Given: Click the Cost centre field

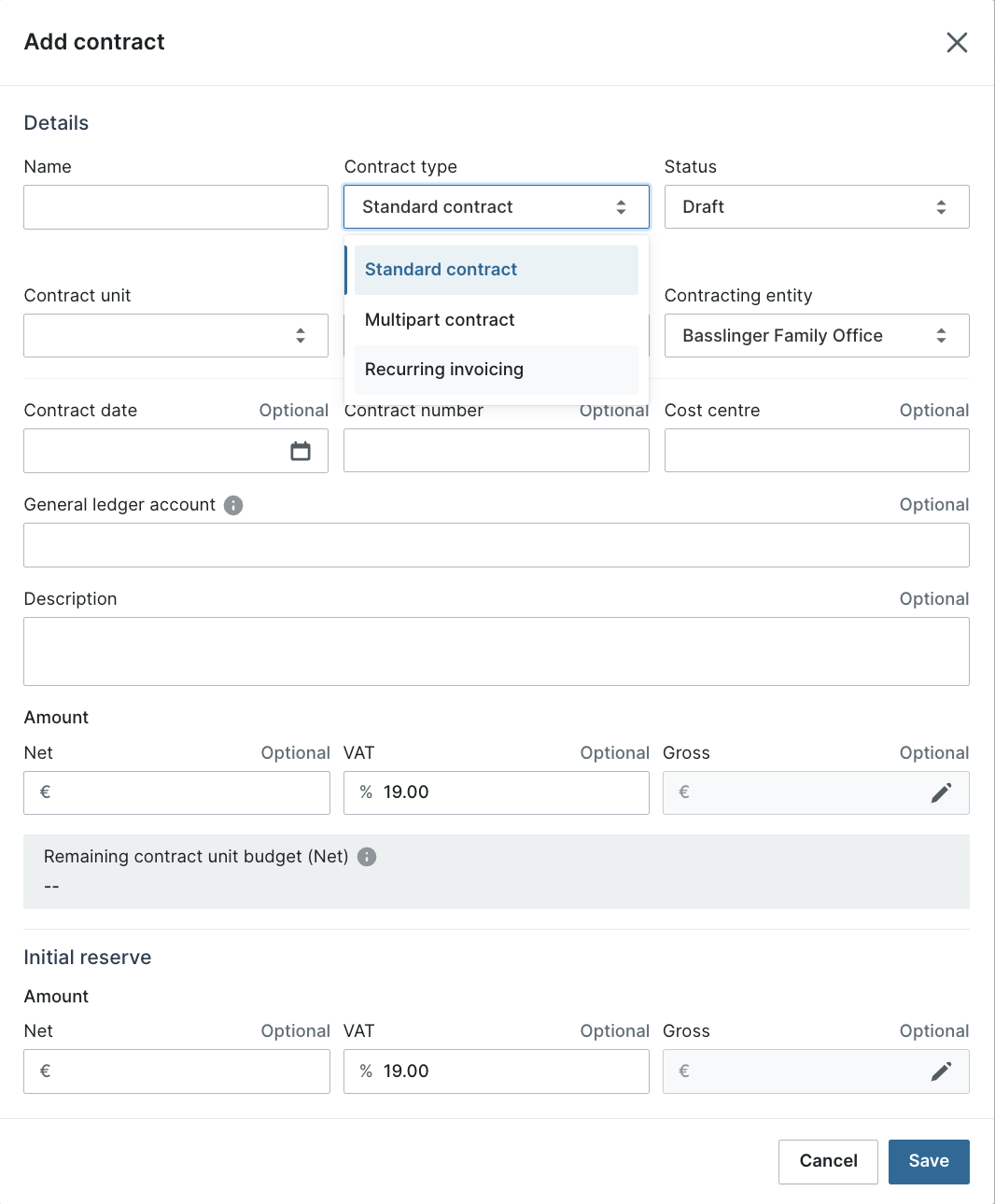Looking at the screenshot, I should 817,451.
